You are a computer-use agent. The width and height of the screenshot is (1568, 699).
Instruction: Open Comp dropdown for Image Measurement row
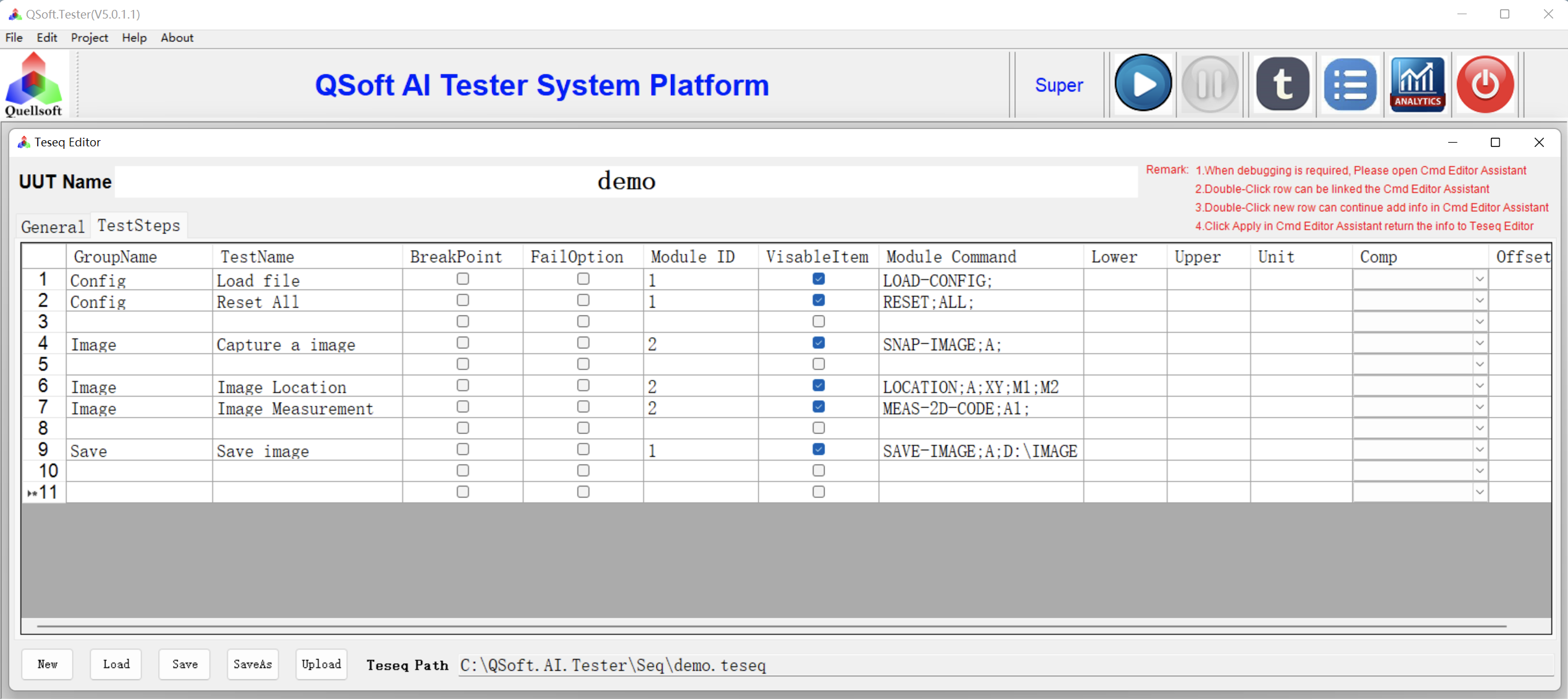tap(1480, 408)
